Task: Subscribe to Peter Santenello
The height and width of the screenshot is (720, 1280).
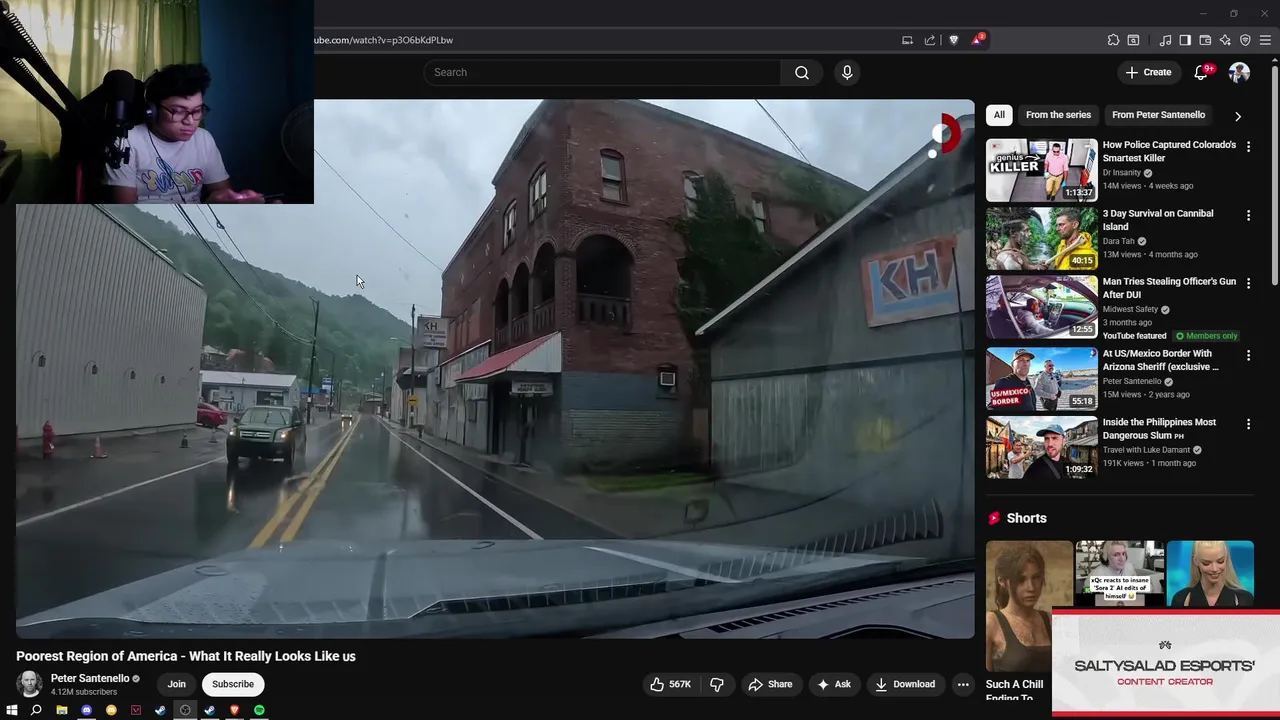Action: pyautogui.click(x=233, y=684)
